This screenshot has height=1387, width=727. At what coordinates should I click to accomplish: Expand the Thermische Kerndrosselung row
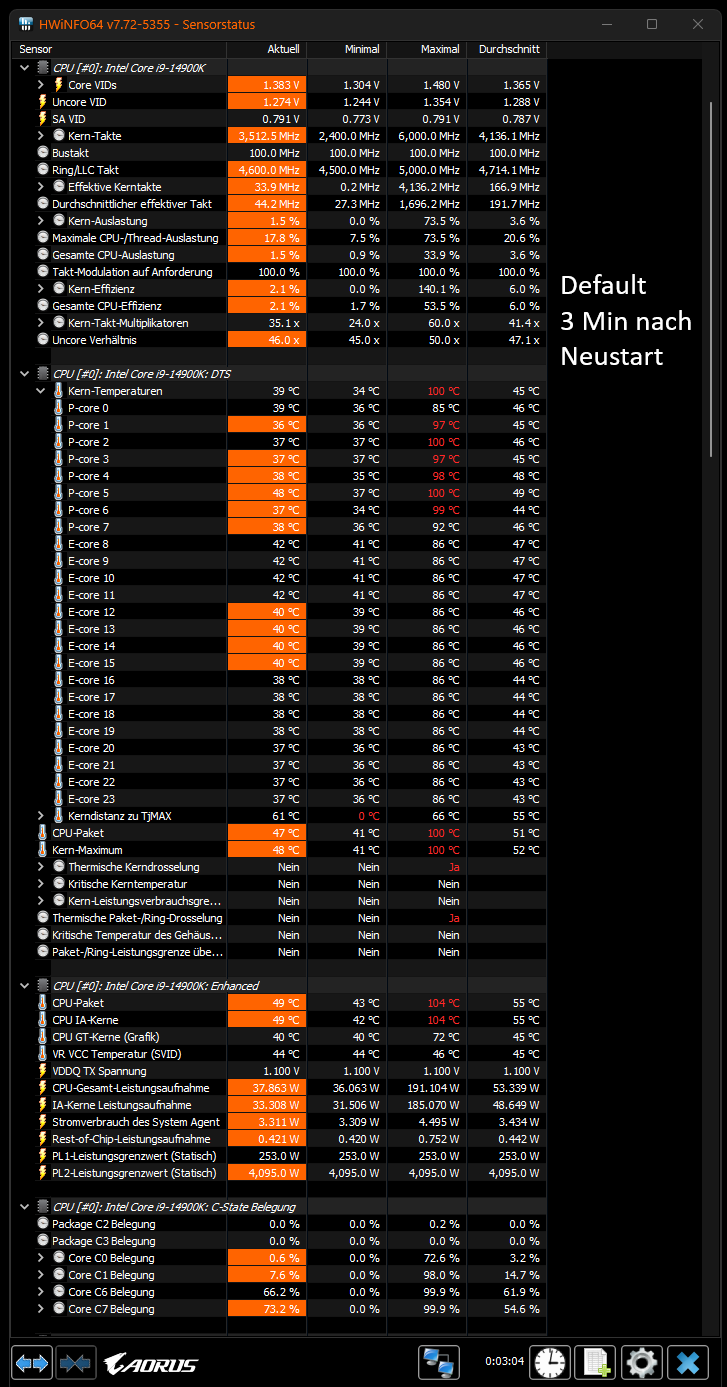(41, 867)
